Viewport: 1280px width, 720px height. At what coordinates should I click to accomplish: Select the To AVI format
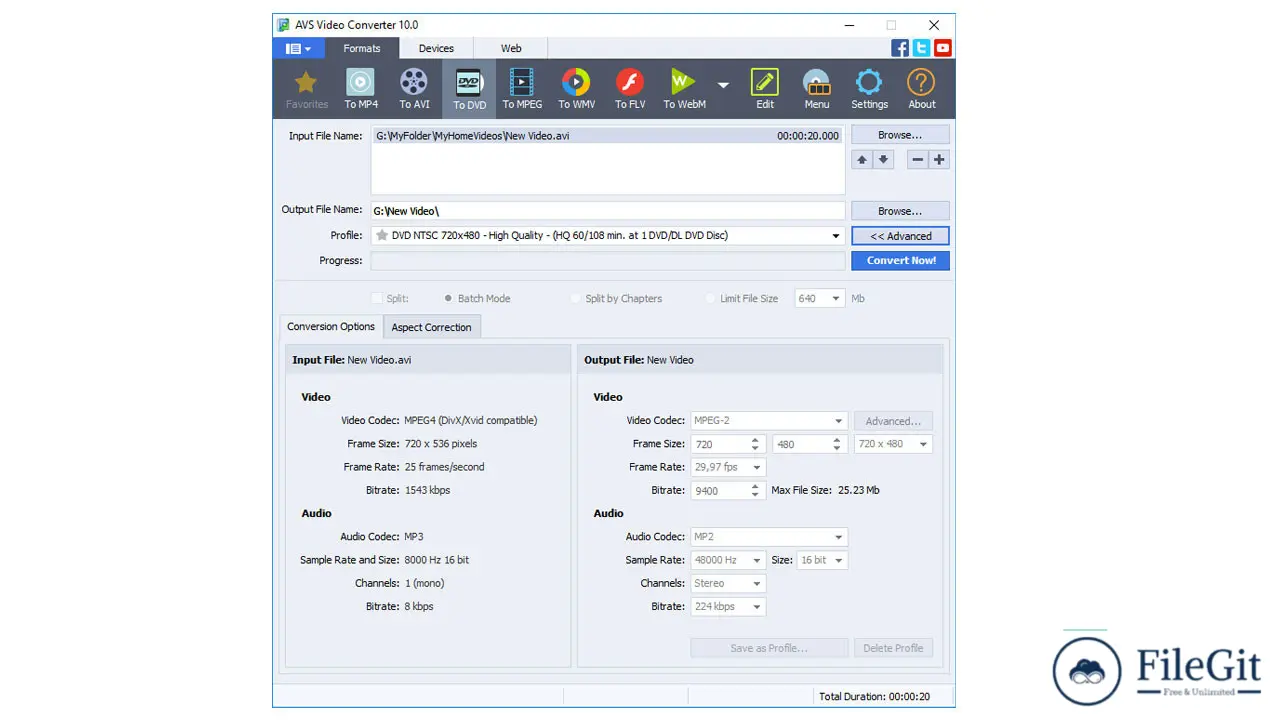coord(414,89)
